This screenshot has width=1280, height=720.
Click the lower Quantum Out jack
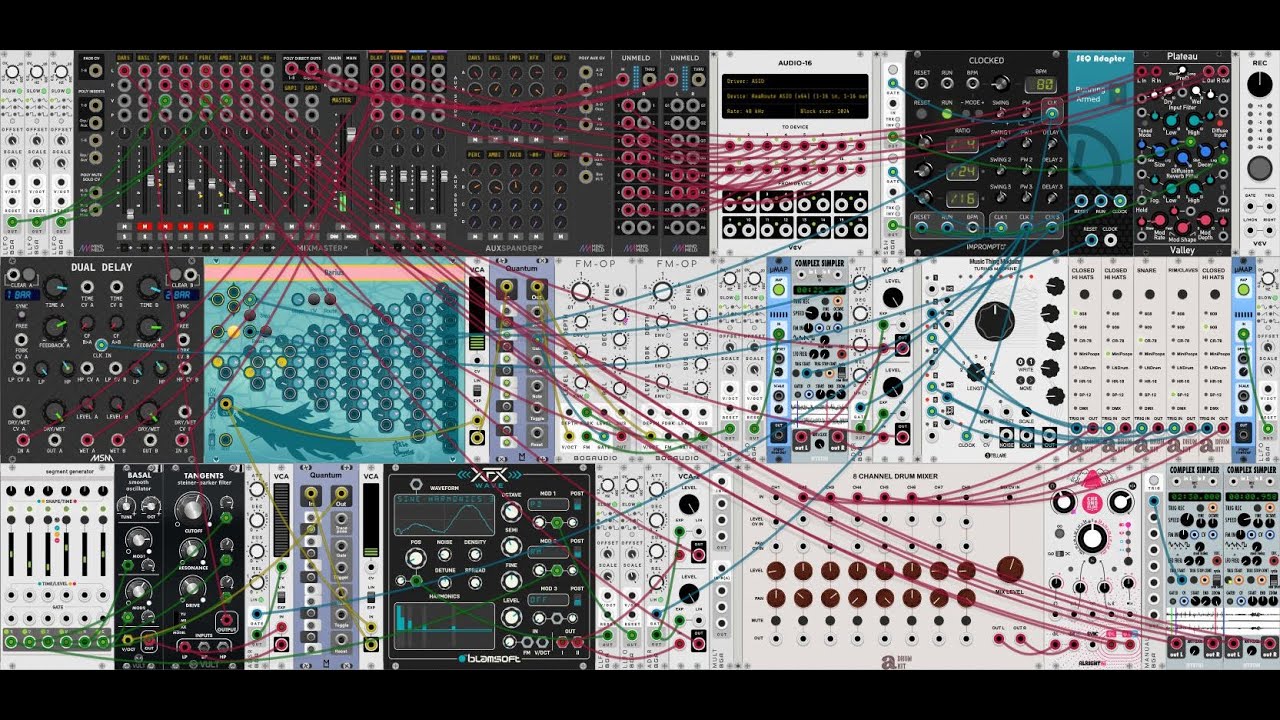coord(341,492)
